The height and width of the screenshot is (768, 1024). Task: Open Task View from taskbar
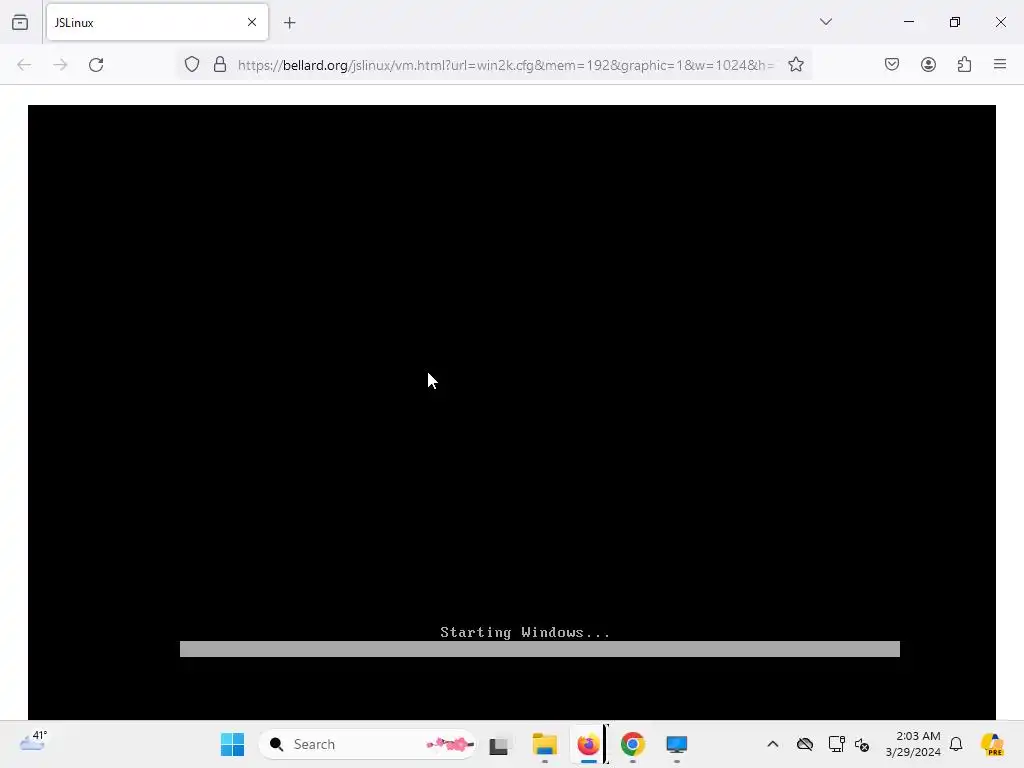coord(499,745)
